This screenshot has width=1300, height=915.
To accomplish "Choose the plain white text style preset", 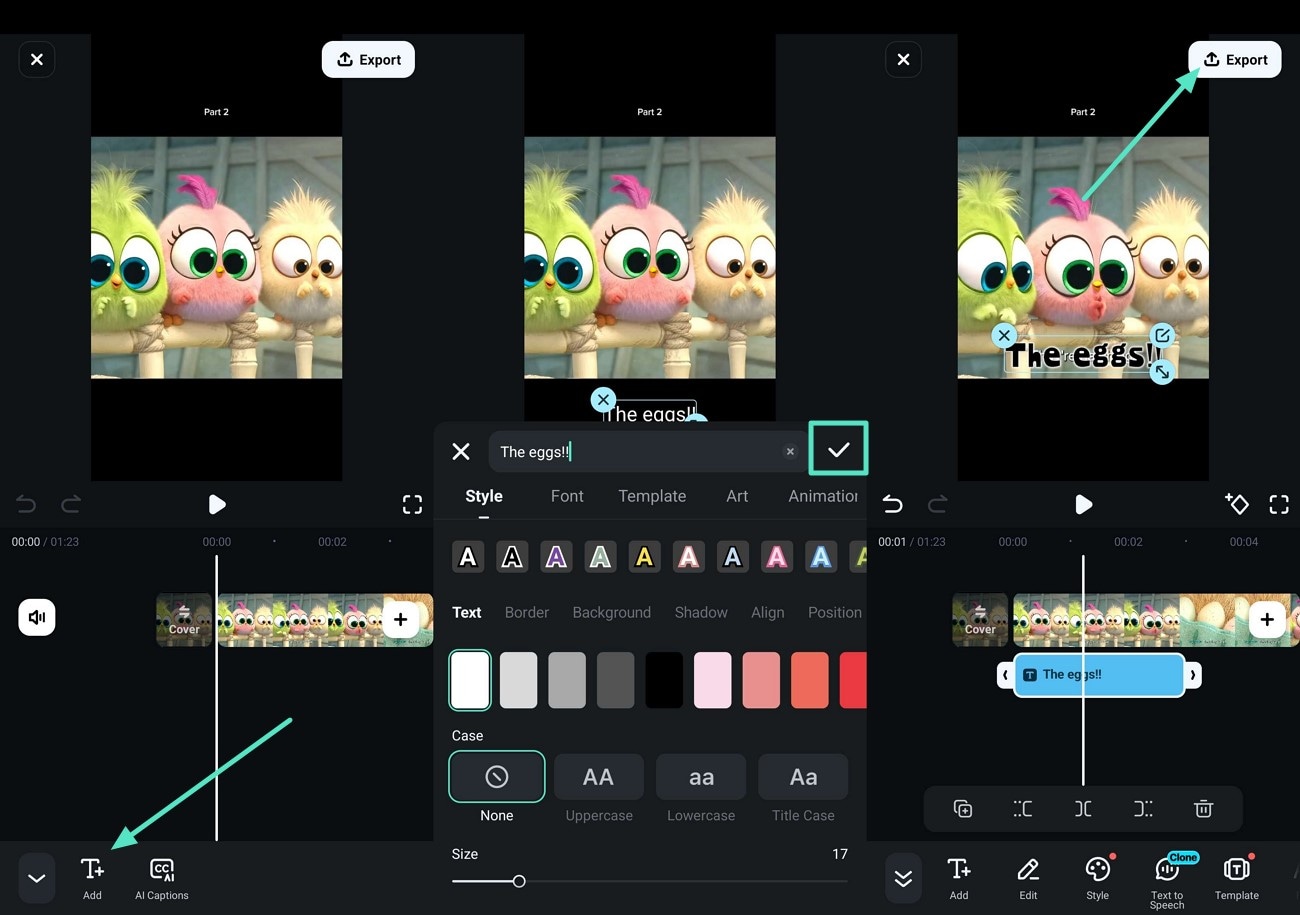I will pyautogui.click(x=468, y=557).
